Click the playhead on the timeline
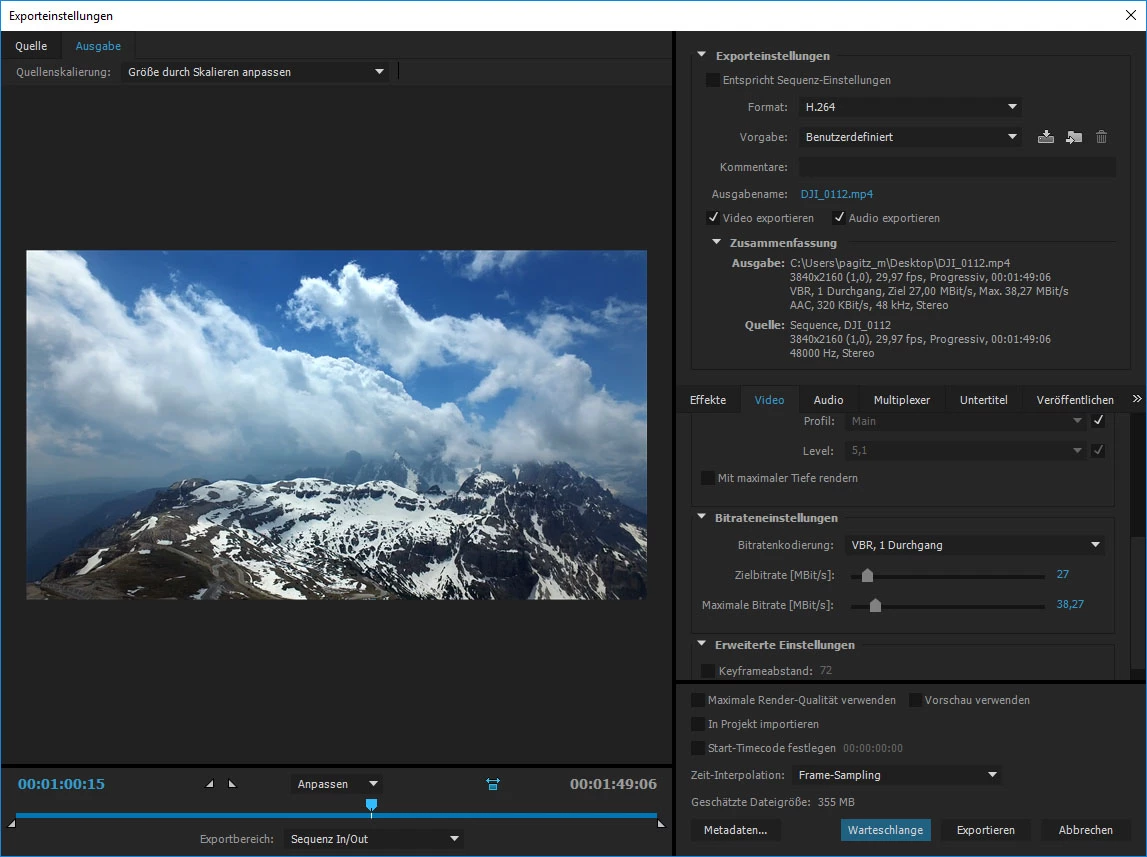Viewport: 1147px width, 857px height. (372, 806)
